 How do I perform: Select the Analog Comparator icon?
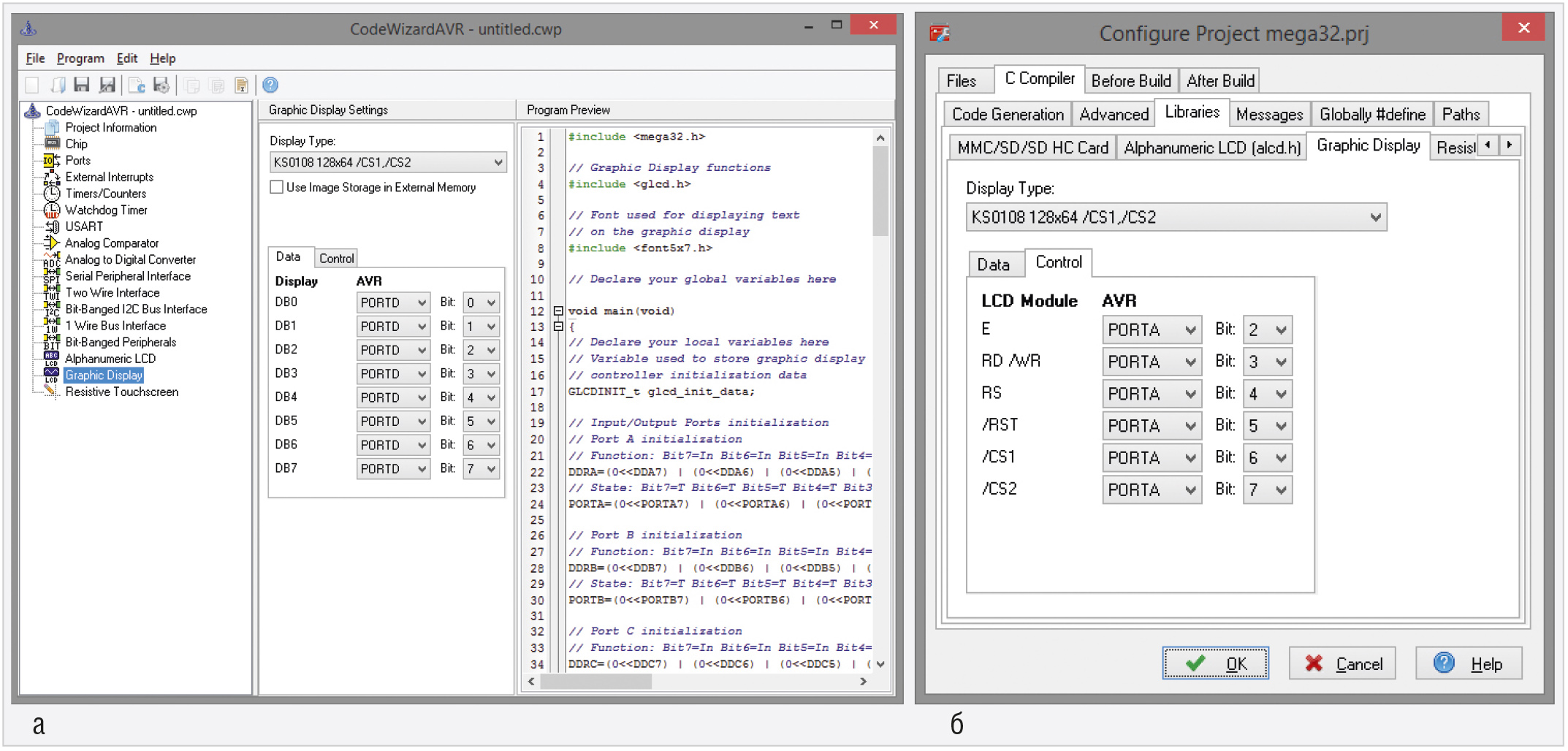(51, 243)
